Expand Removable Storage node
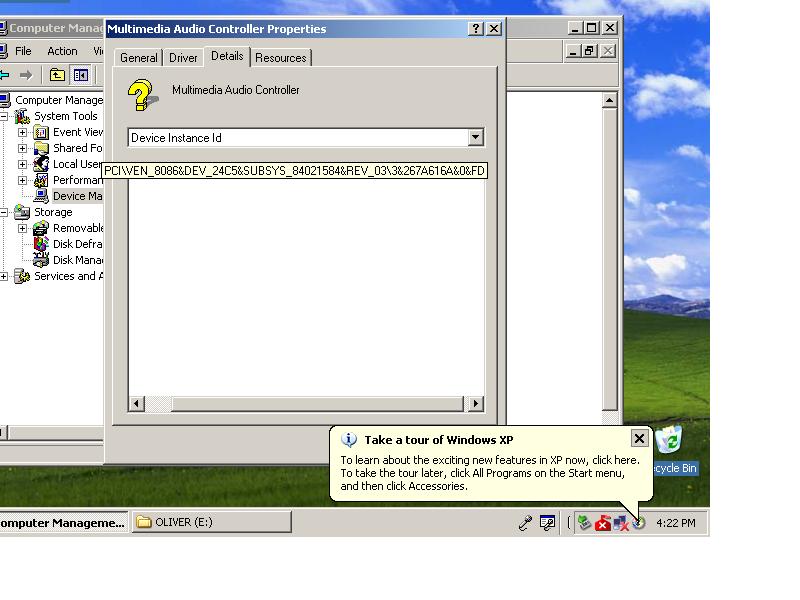This screenshot has width=800, height=600. (22, 228)
